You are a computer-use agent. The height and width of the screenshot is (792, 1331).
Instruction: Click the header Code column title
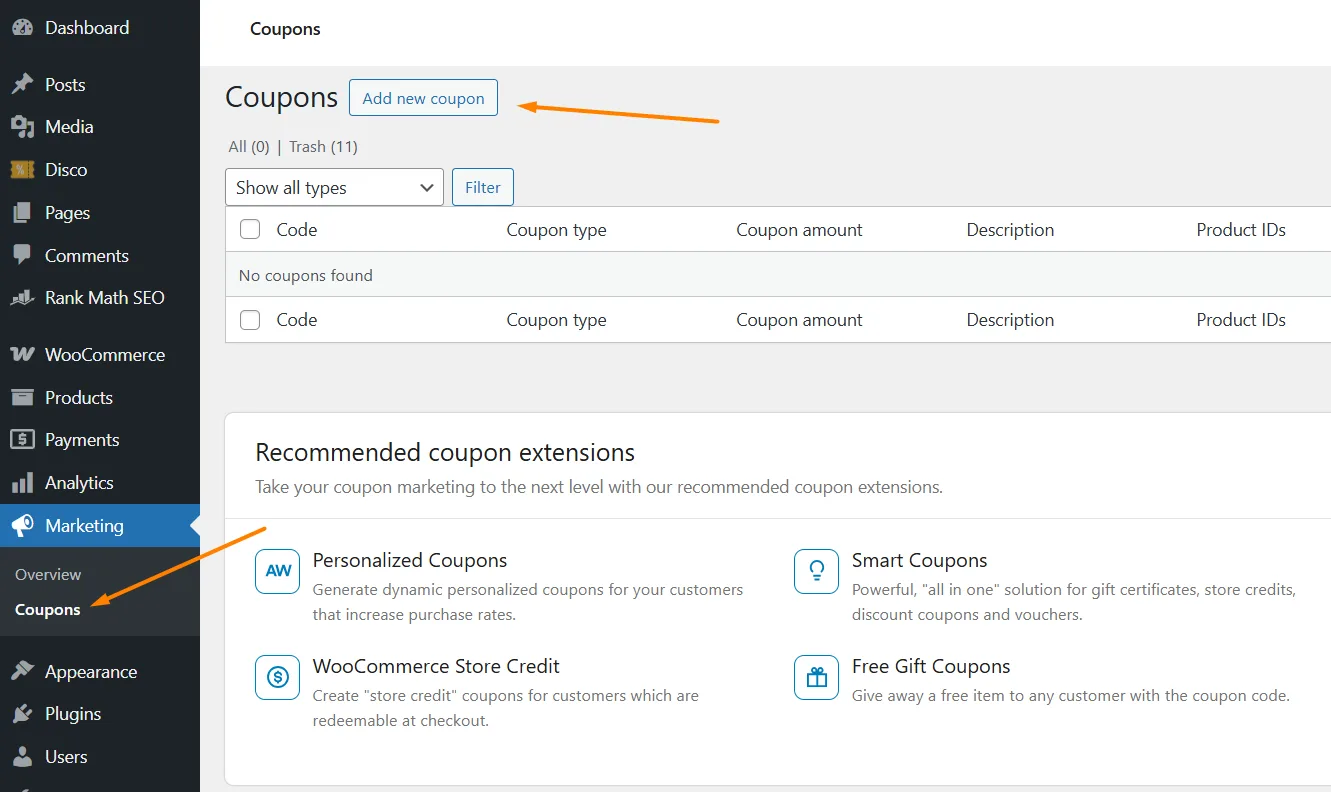point(297,230)
